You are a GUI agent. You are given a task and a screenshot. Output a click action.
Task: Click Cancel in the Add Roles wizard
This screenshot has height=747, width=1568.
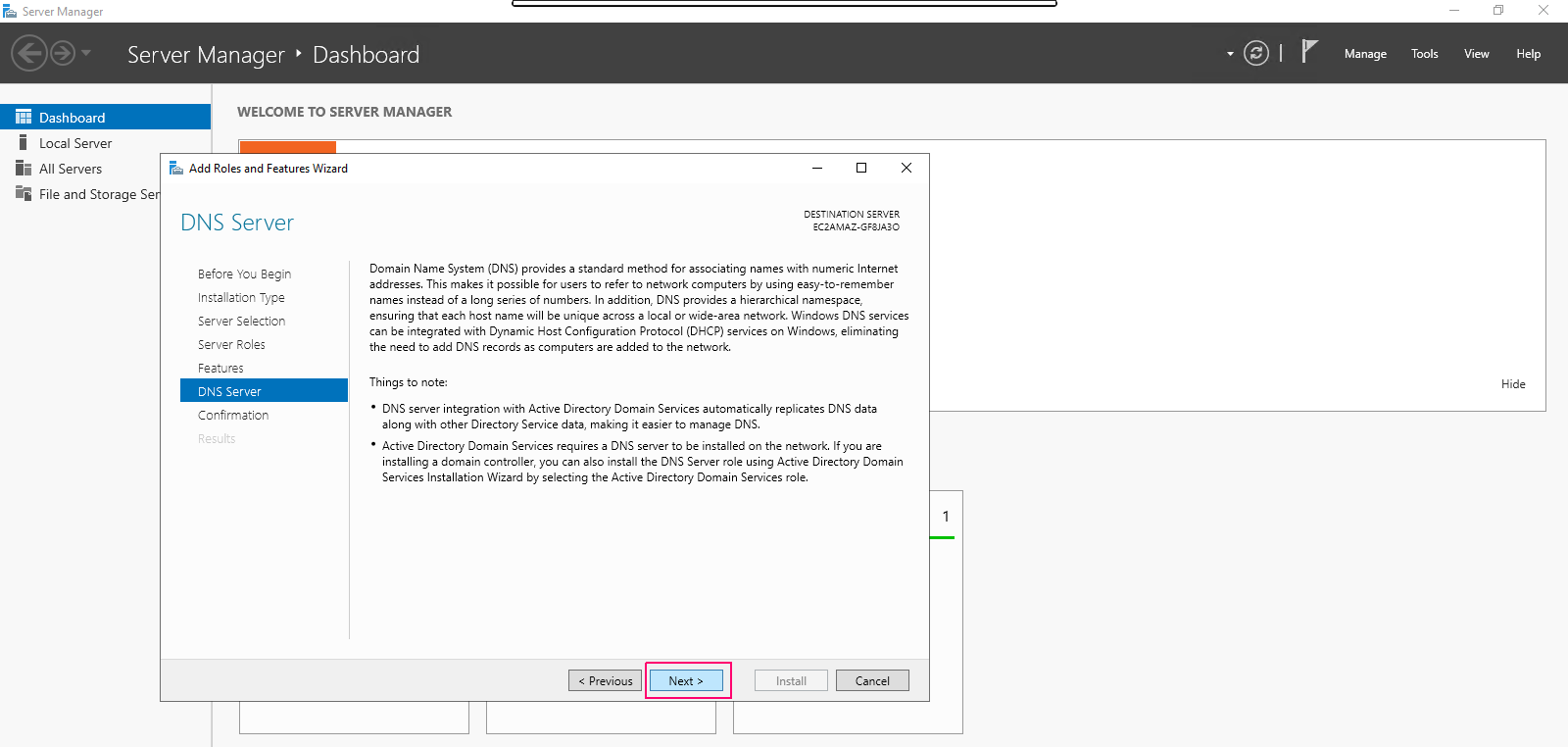pyautogui.click(x=872, y=680)
